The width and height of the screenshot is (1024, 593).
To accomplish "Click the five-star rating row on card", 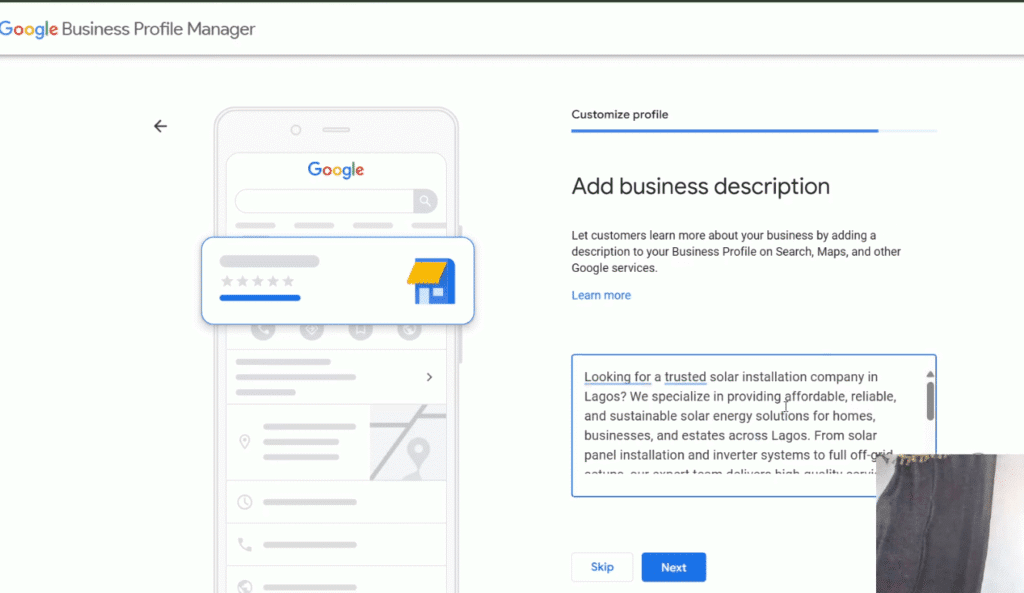I will point(258,281).
